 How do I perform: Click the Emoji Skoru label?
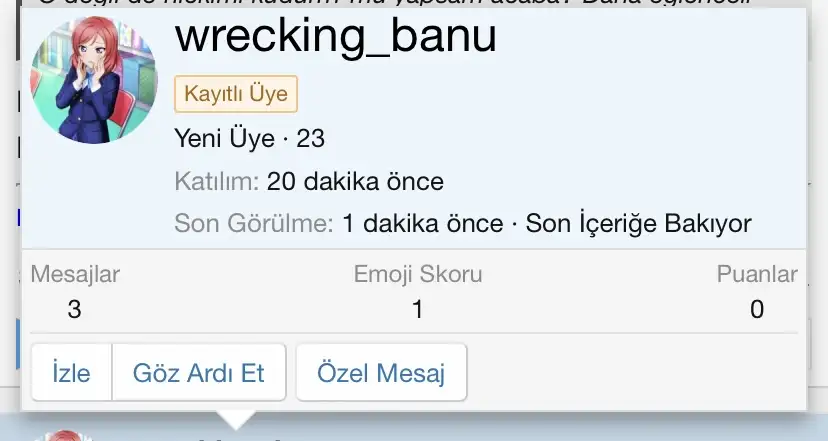[x=418, y=274]
